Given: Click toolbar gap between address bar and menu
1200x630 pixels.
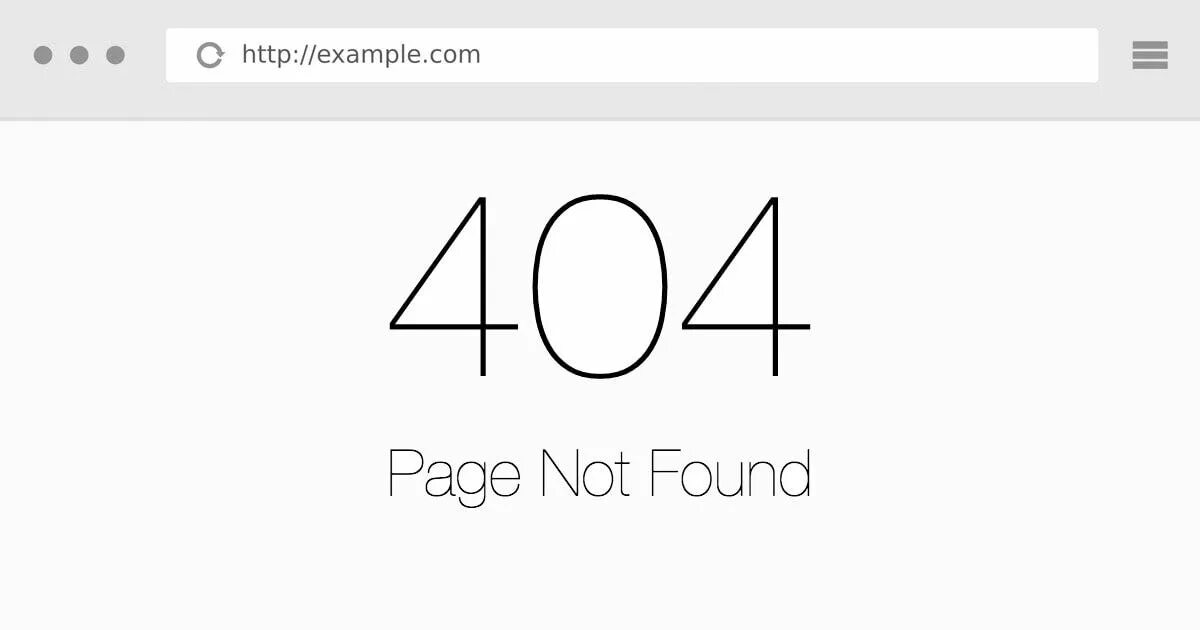Looking at the screenshot, I should [1115, 55].
